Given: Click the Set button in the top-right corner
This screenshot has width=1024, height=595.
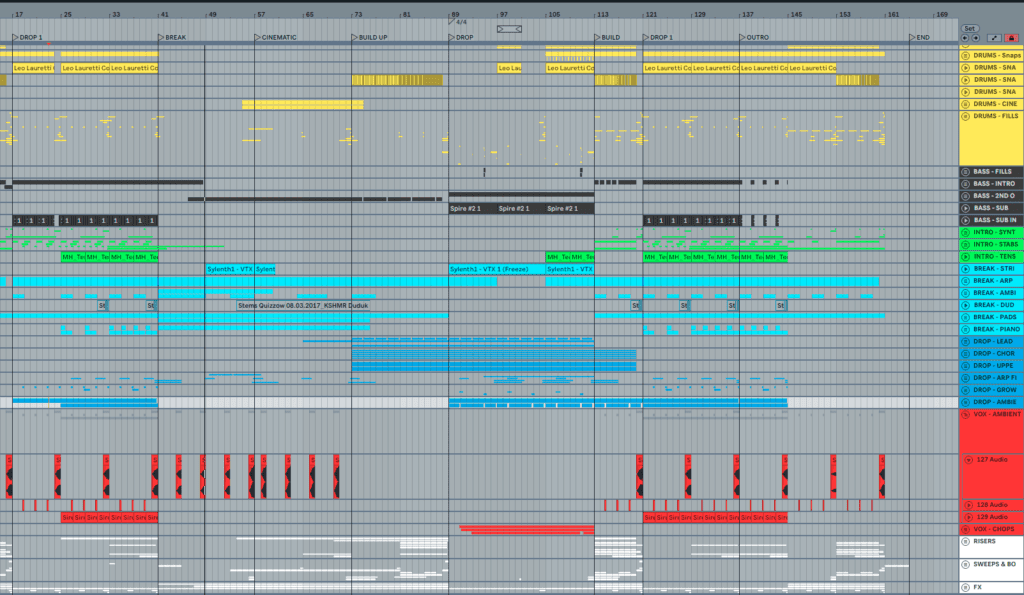Looking at the screenshot, I should pyautogui.click(x=970, y=28).
